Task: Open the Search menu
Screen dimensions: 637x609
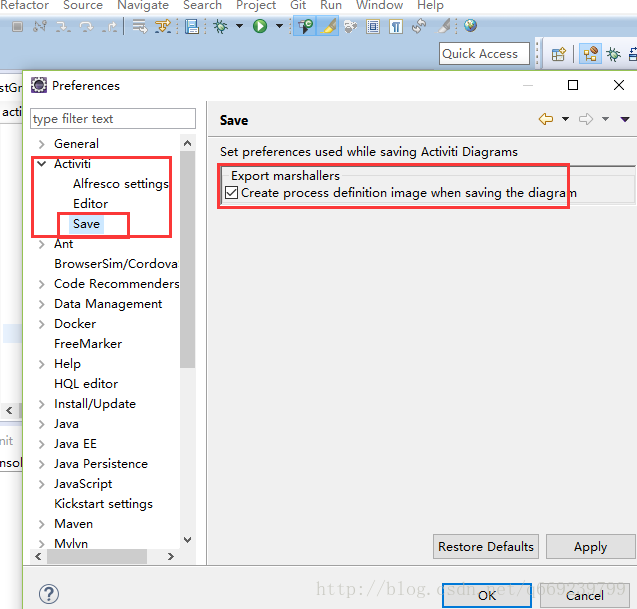Action: point(202,5)
